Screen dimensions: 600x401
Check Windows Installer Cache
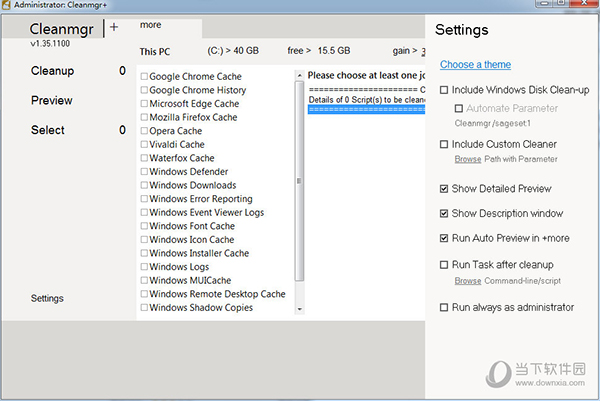(x=144, y=253)
